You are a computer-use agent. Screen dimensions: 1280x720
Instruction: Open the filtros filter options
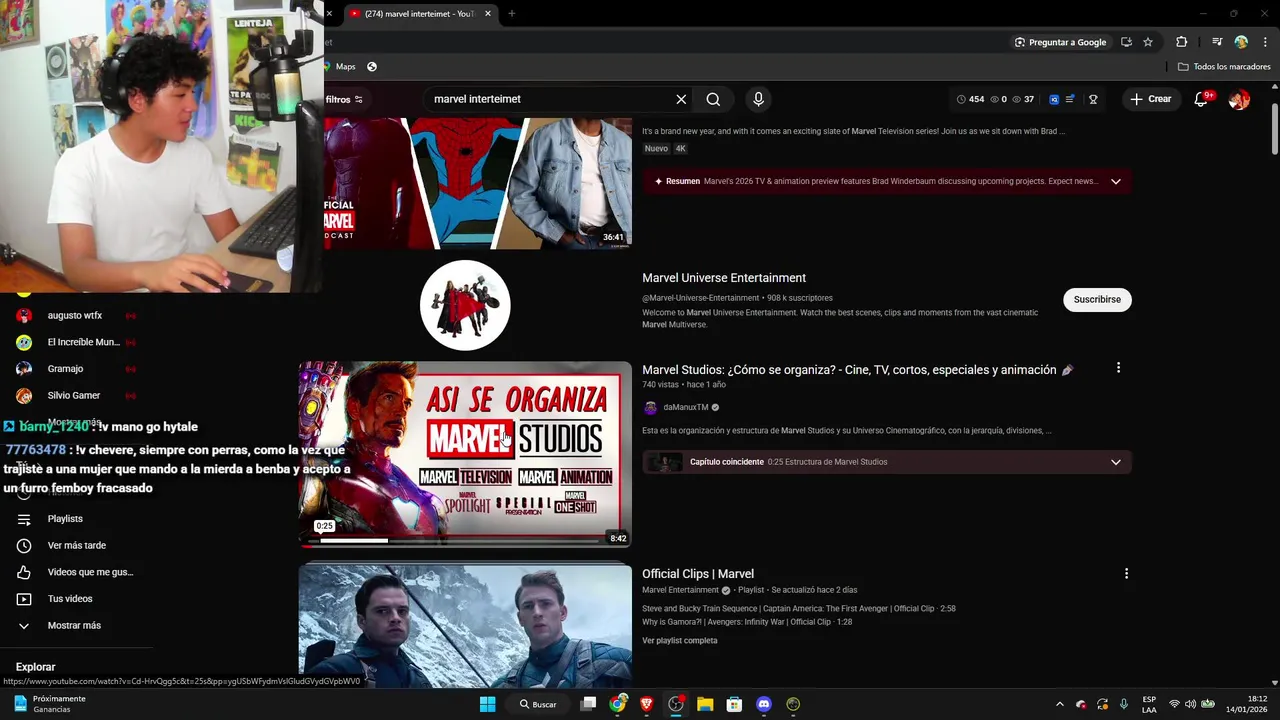click(344, 99)
